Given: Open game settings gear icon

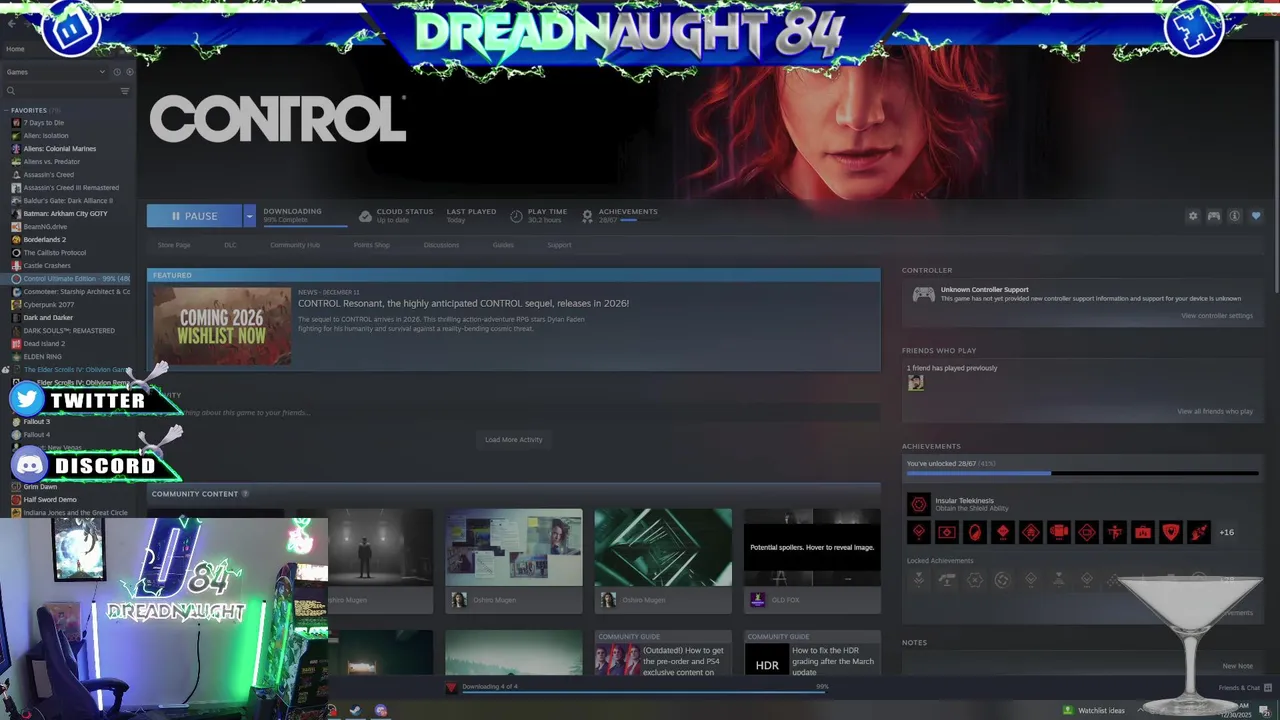Looking at the screenshot, I should pos(1192,216).
